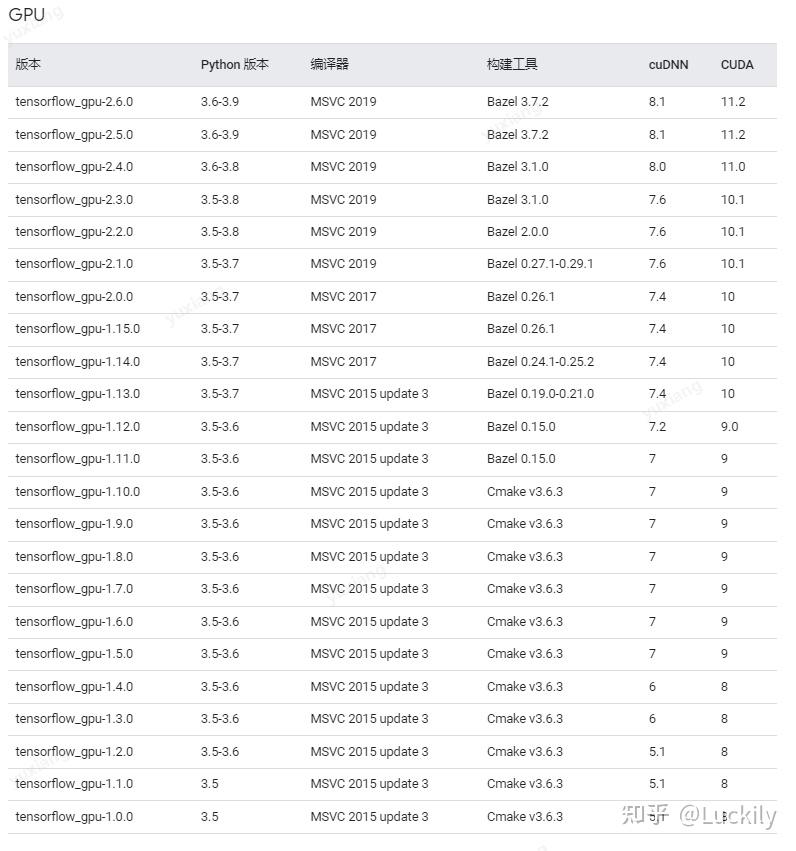
Task: Click the Python 版本 column header
Action: pyautogui.click(x=234, y=65)
